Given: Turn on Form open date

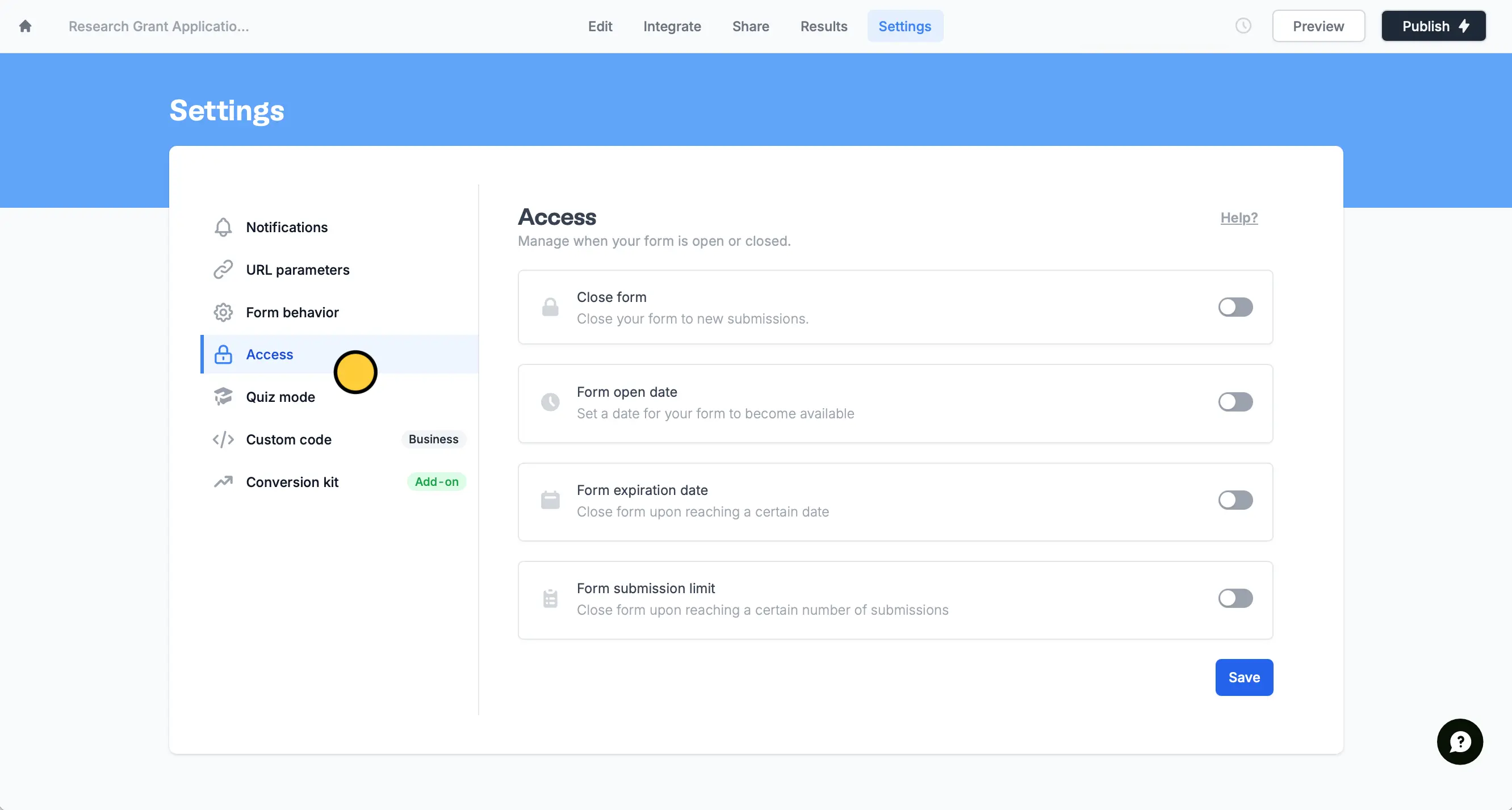Looking at the screenshot, I should click(1235, 402).
